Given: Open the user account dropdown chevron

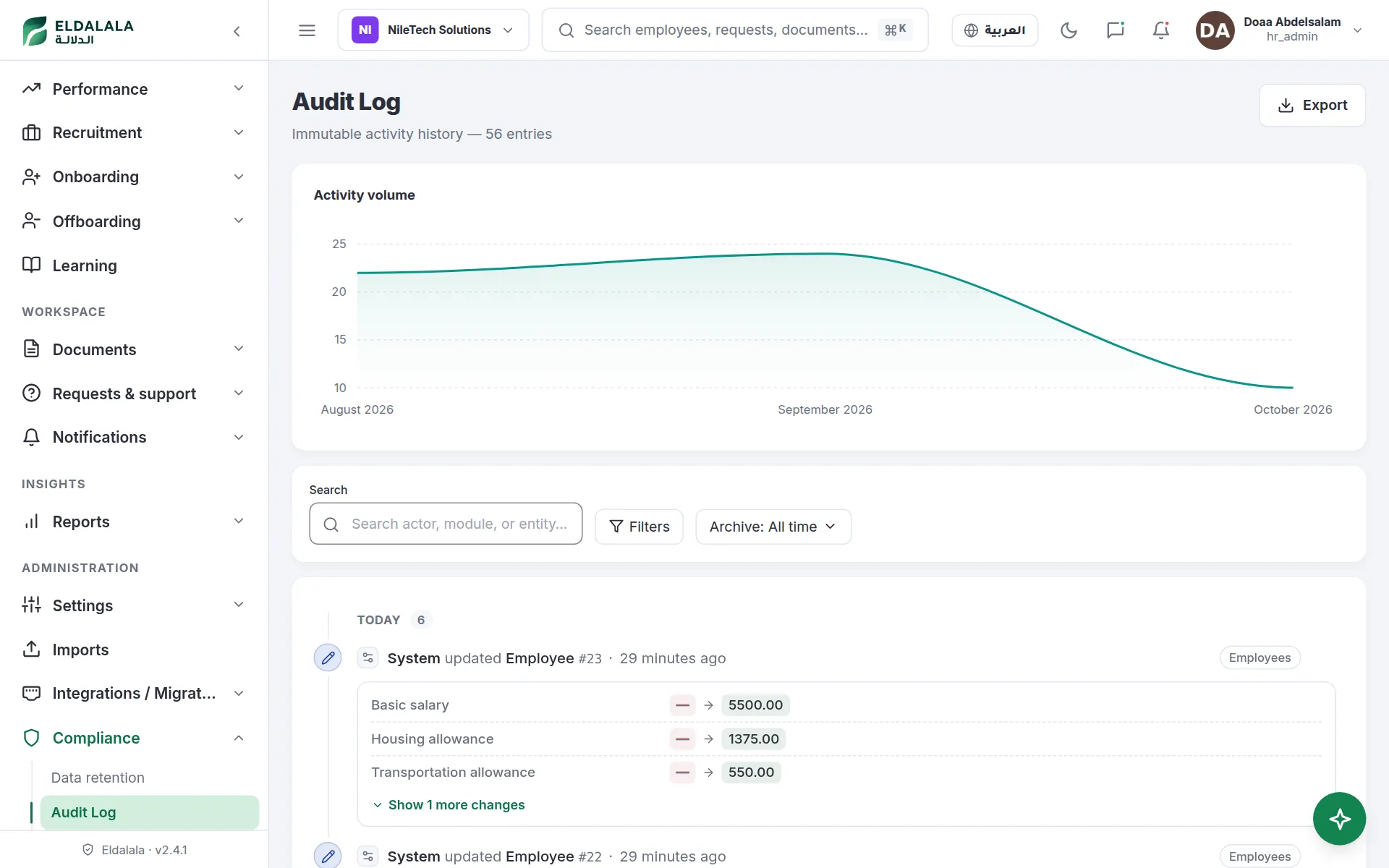Looking at the screenshot, I should point(1357,30).
